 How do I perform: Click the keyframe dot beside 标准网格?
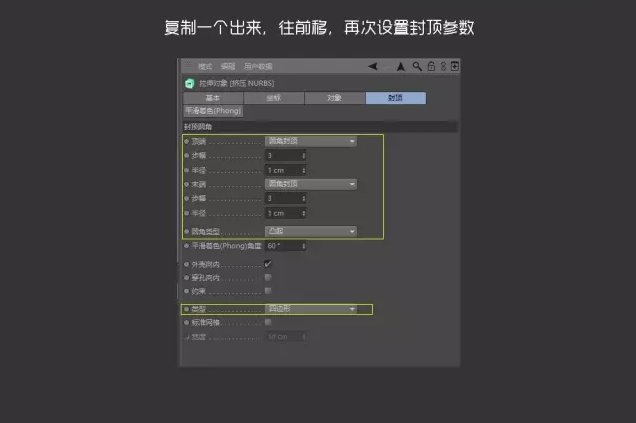click(x=187, y=322)
